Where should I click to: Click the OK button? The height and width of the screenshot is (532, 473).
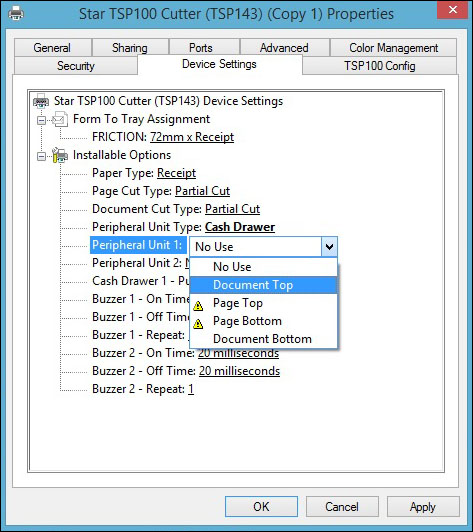click(261, 507)
